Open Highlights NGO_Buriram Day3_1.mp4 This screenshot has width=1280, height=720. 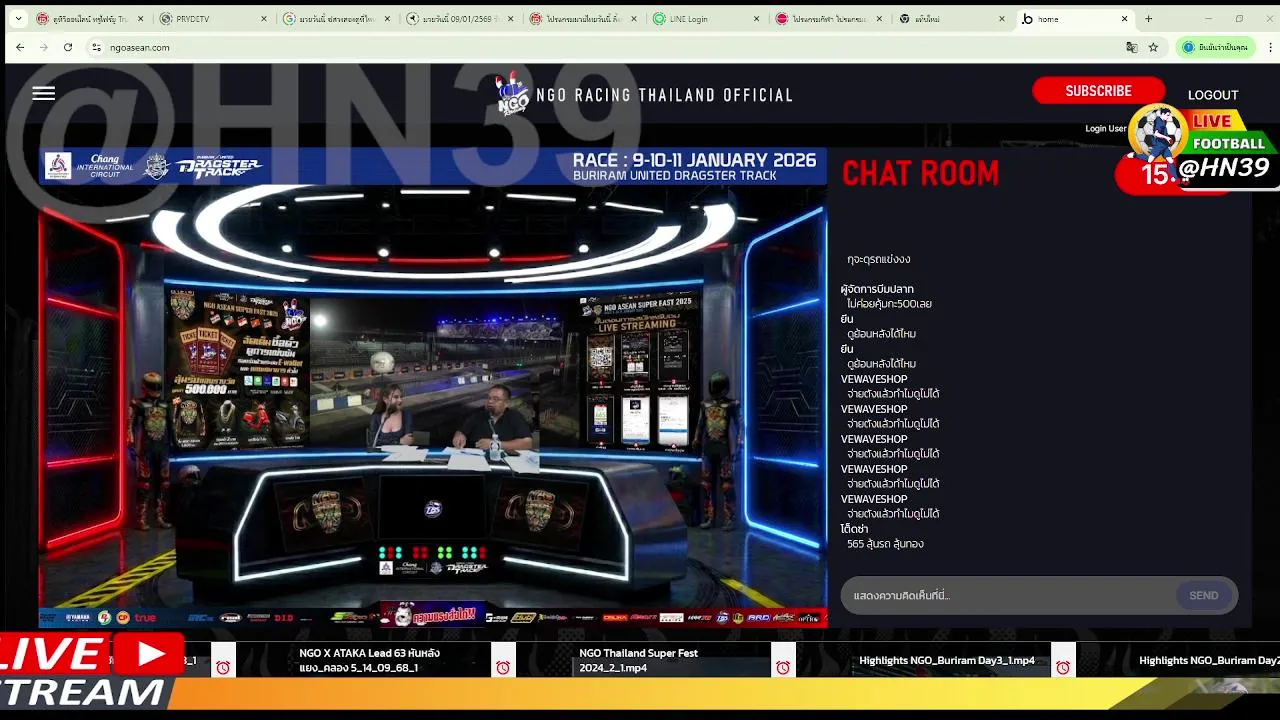947,660
